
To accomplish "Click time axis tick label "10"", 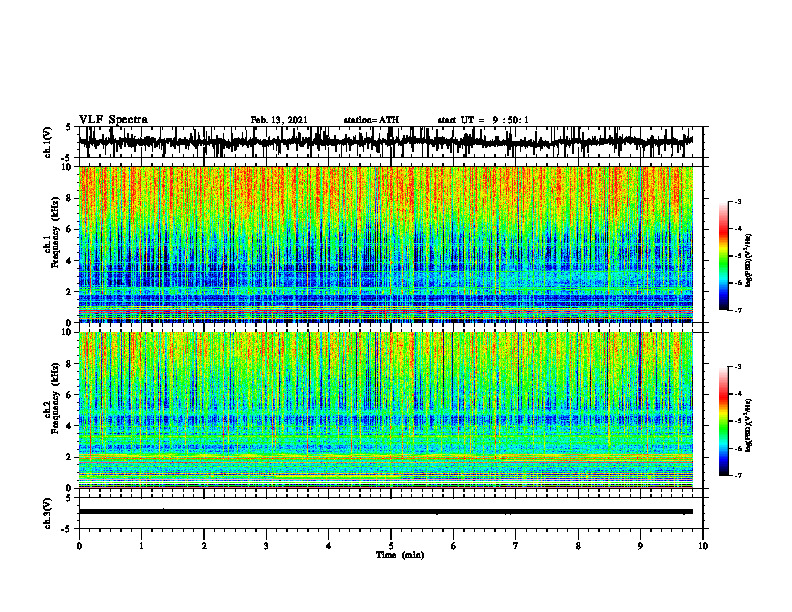I will point(703,546).
